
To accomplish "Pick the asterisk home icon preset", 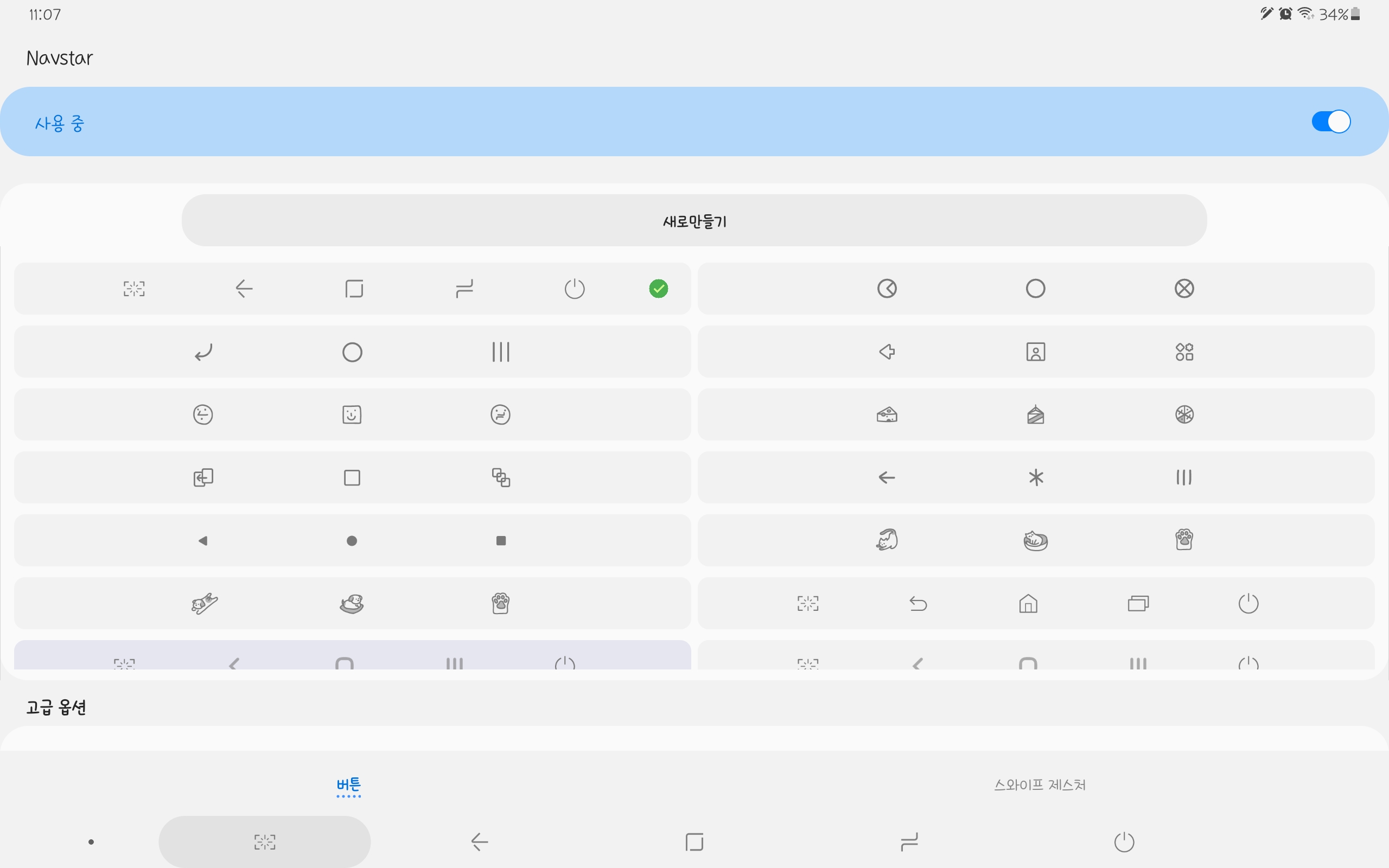I will point(1036,477).
